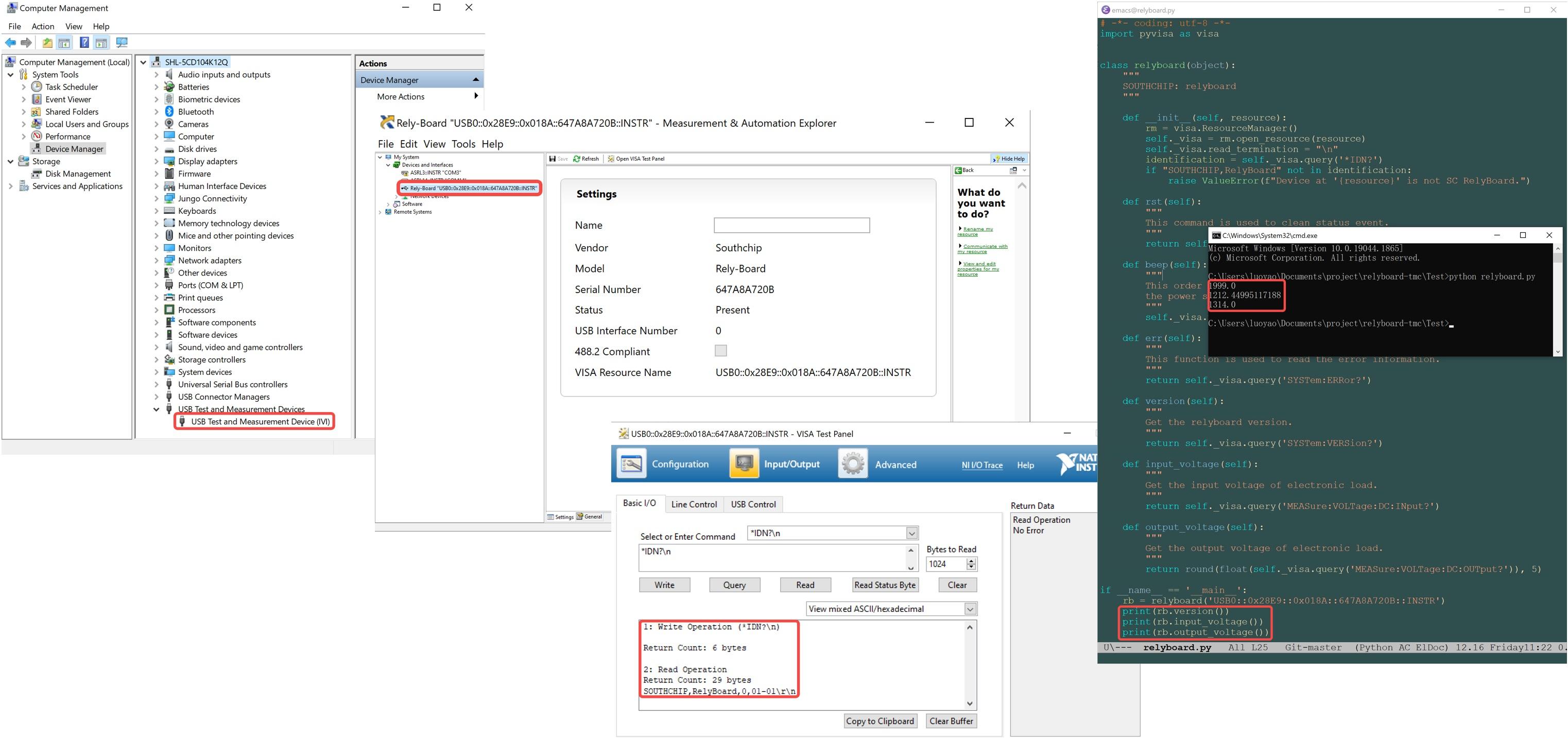Switch to the USB Control tab

[x=753, y=504]
